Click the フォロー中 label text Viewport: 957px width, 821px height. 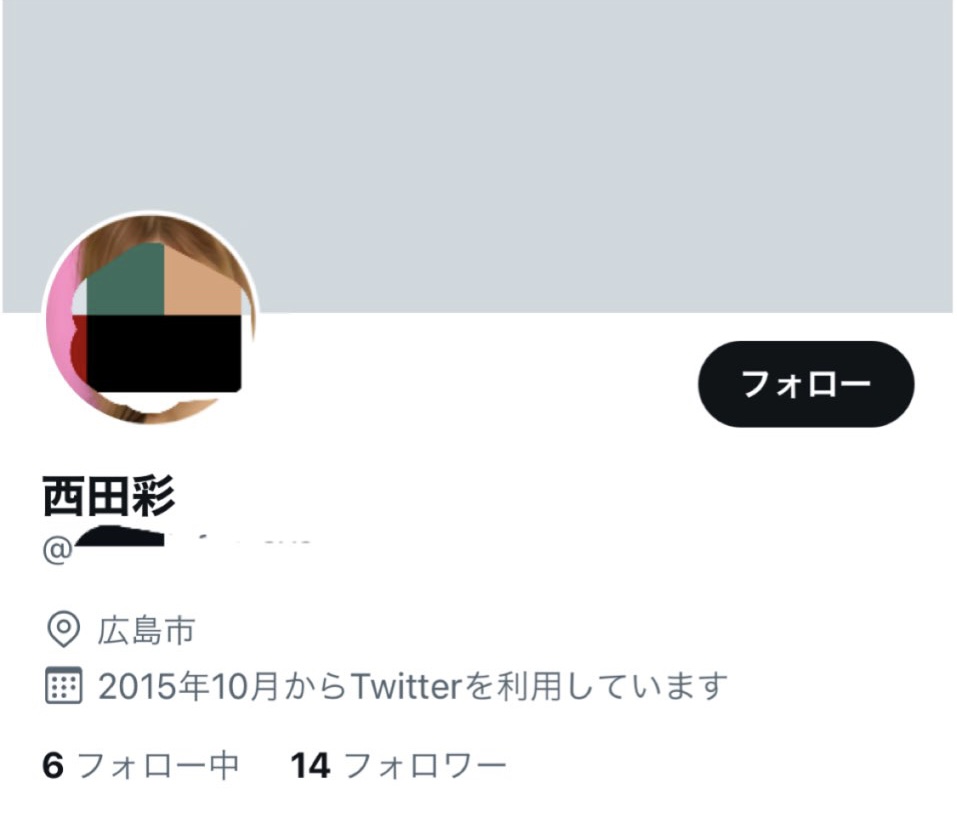click(158, 765)
